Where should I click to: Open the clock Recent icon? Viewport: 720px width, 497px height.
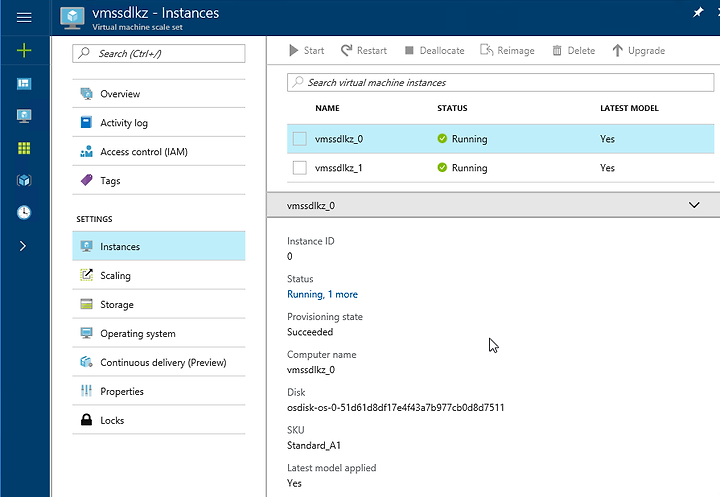(x=24, y=212)
